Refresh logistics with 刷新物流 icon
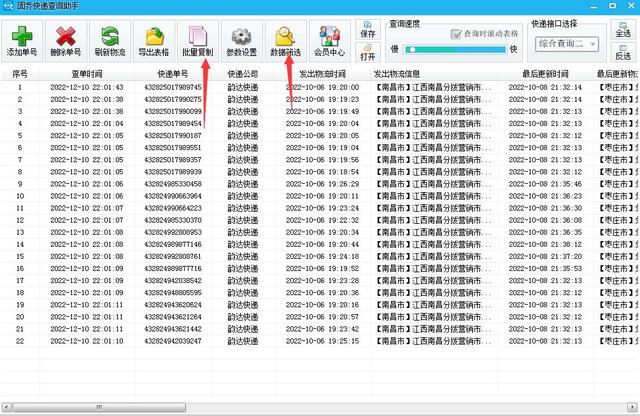 (x=110, y=36)
